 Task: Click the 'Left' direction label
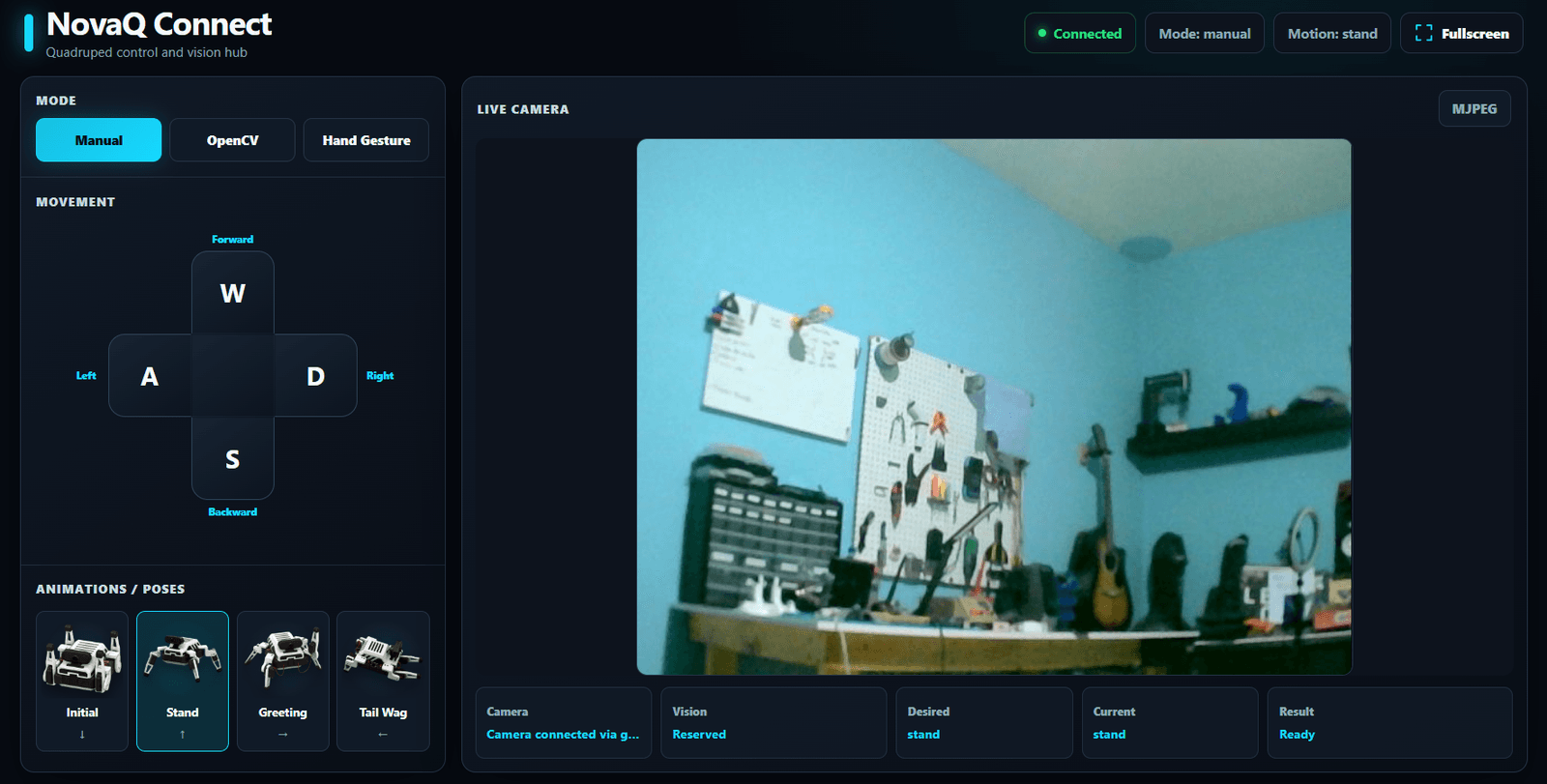[86, 376]
